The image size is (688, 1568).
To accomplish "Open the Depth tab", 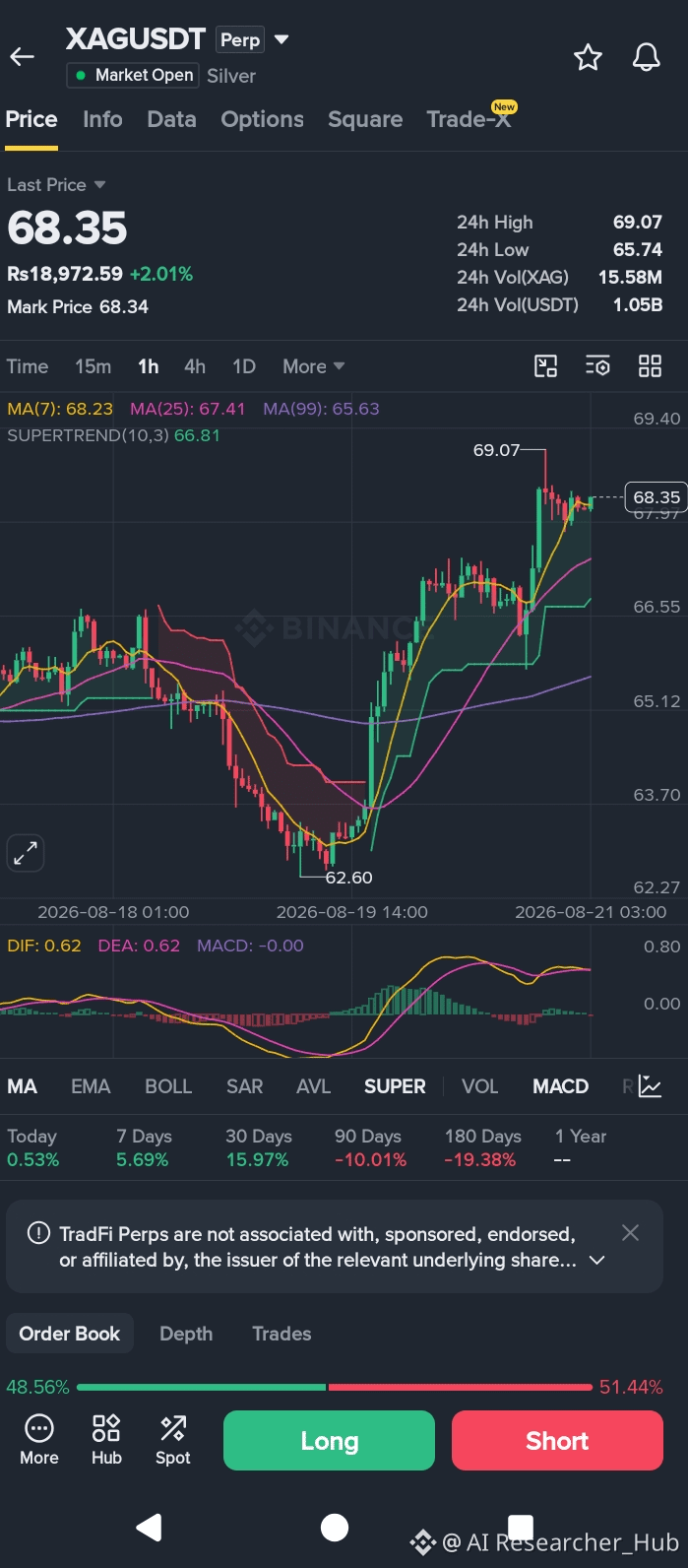I will tap(186, 1334).
